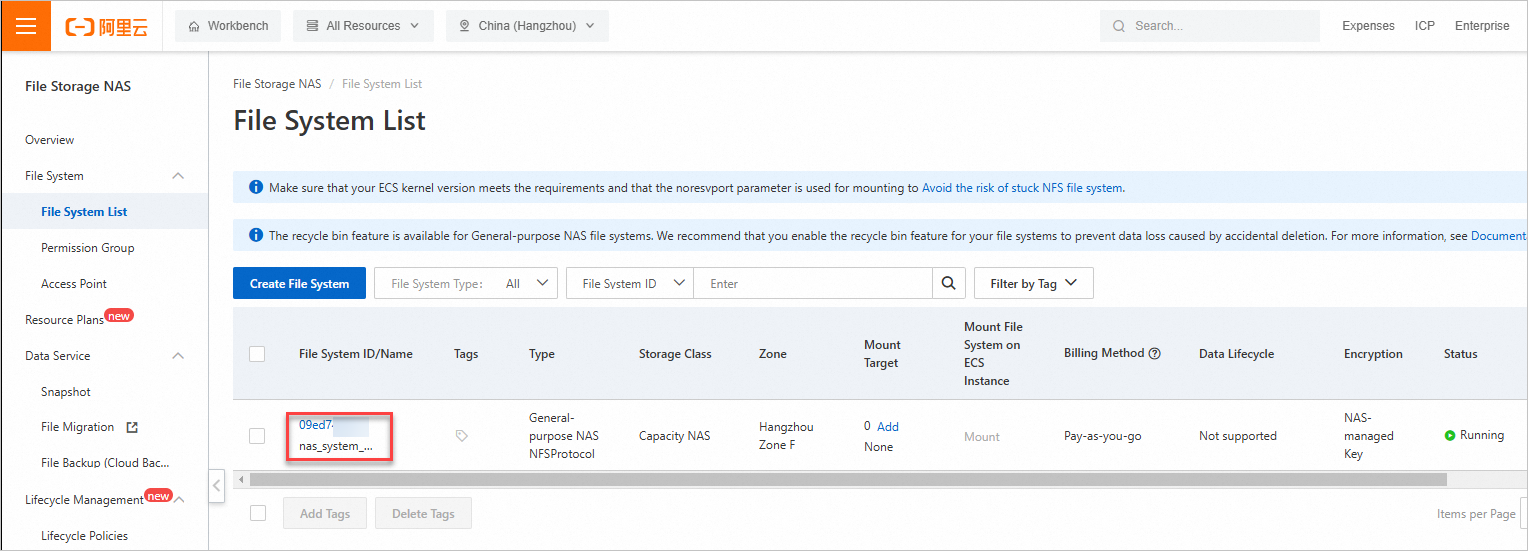Viewport: 1528px width, 551px height.
Task: Open Expenses in top bar
Action: (x=1368, y=26)
